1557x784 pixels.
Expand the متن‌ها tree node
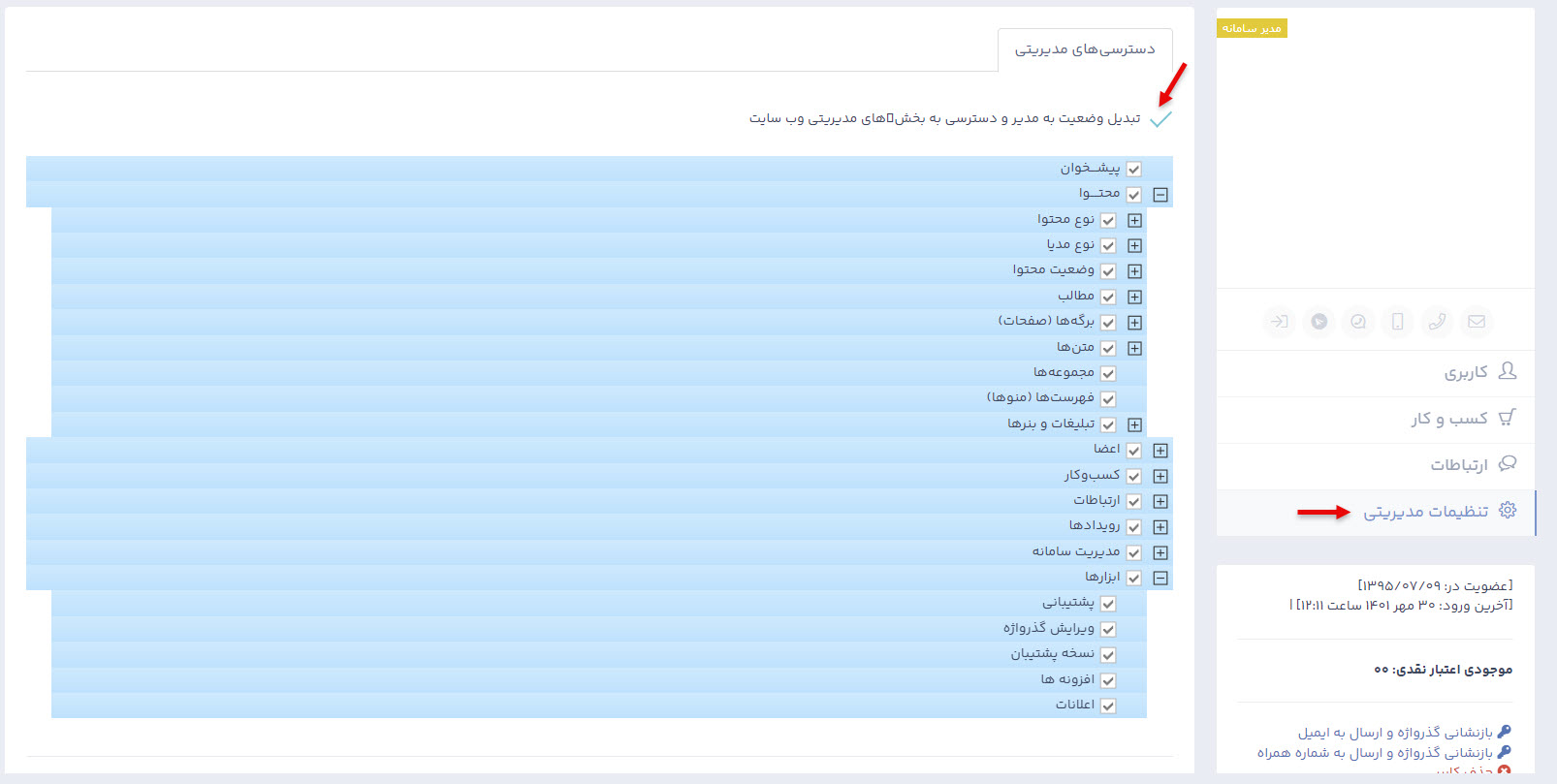[x=1134, y=348]
